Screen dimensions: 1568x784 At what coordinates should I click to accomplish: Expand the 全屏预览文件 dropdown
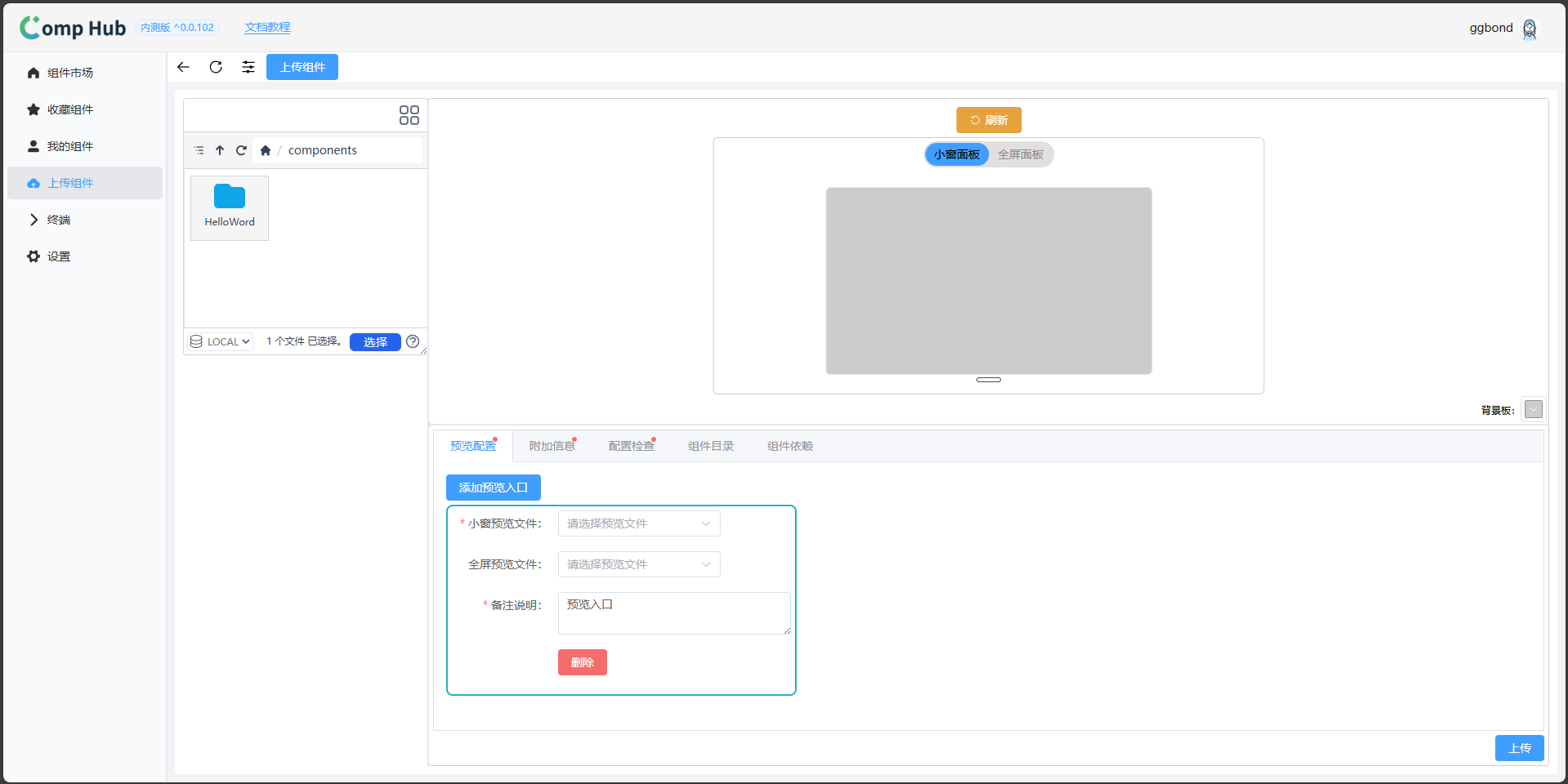tap(638, 564)
